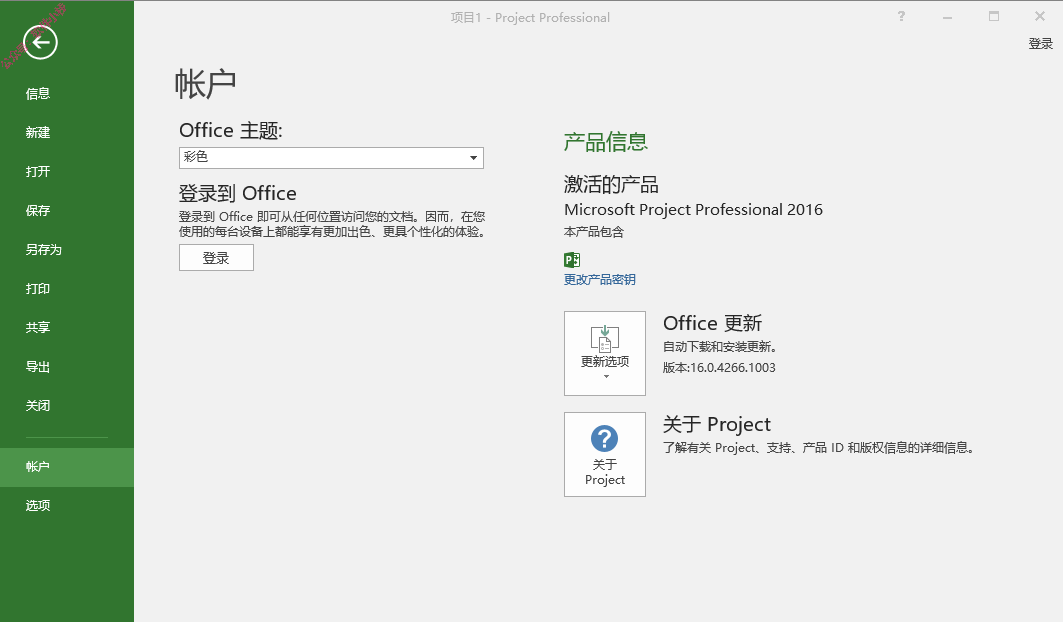1063x622 pixels.
Task: Click the 关于 Project heading on the right
Action: tap(717, 424)
